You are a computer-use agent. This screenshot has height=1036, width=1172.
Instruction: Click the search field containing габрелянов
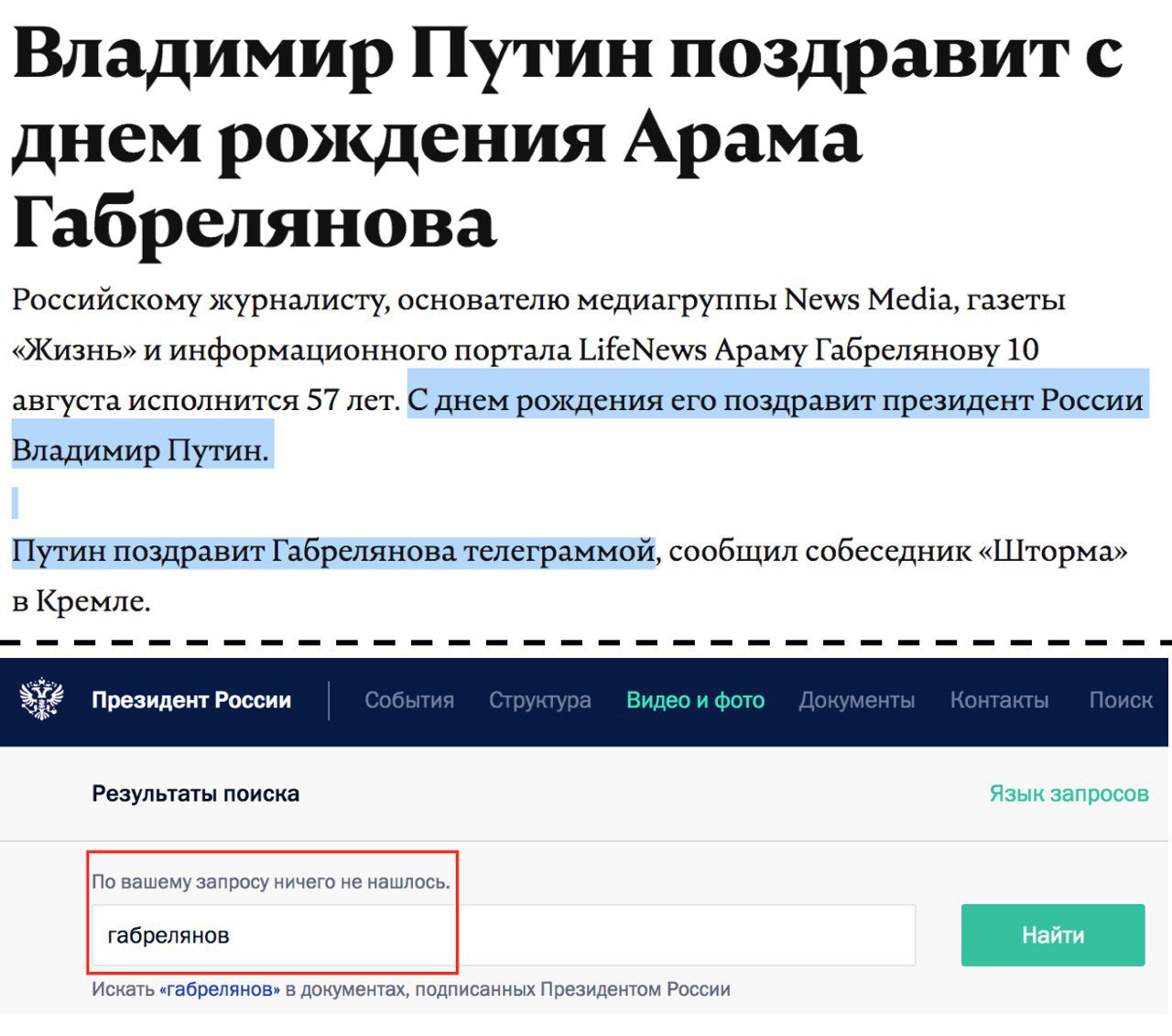[x=504, y=935]
